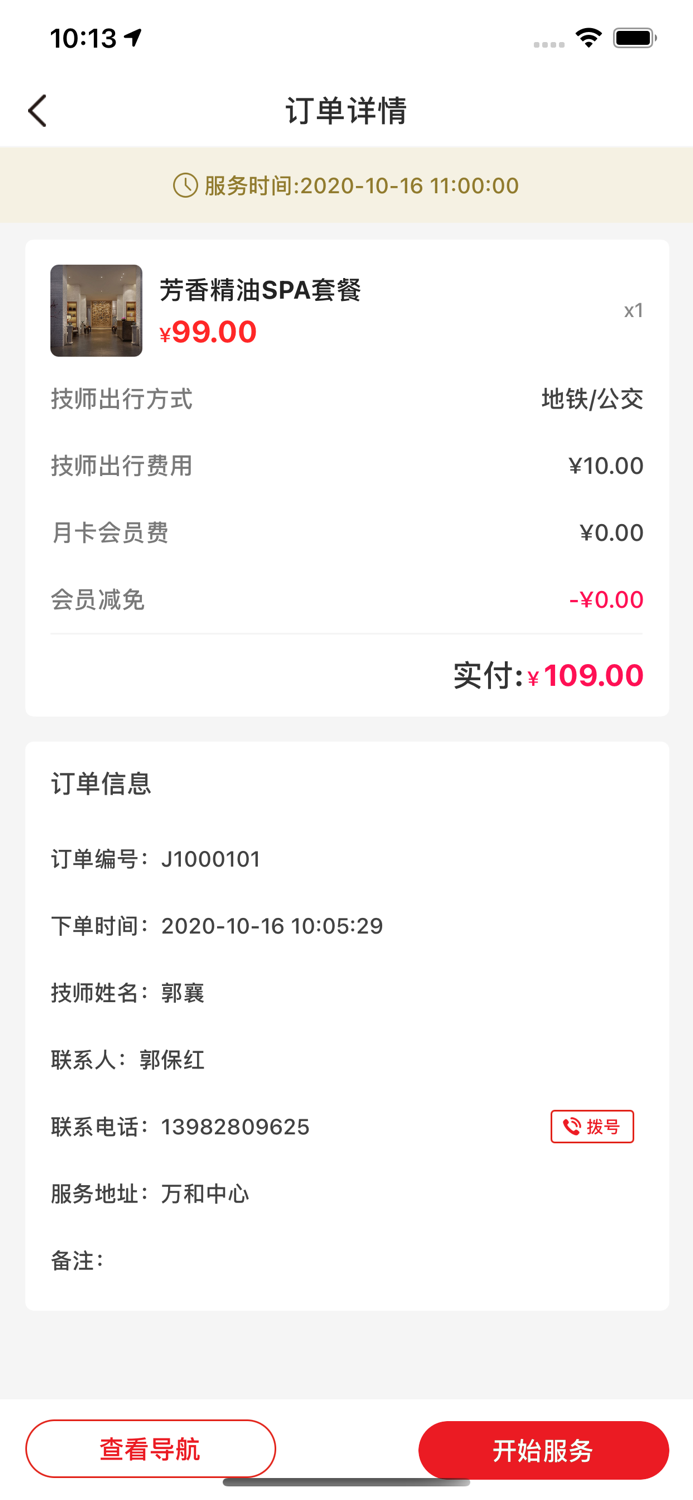Start service via 开始服务 button

[x=543, y=1449]
